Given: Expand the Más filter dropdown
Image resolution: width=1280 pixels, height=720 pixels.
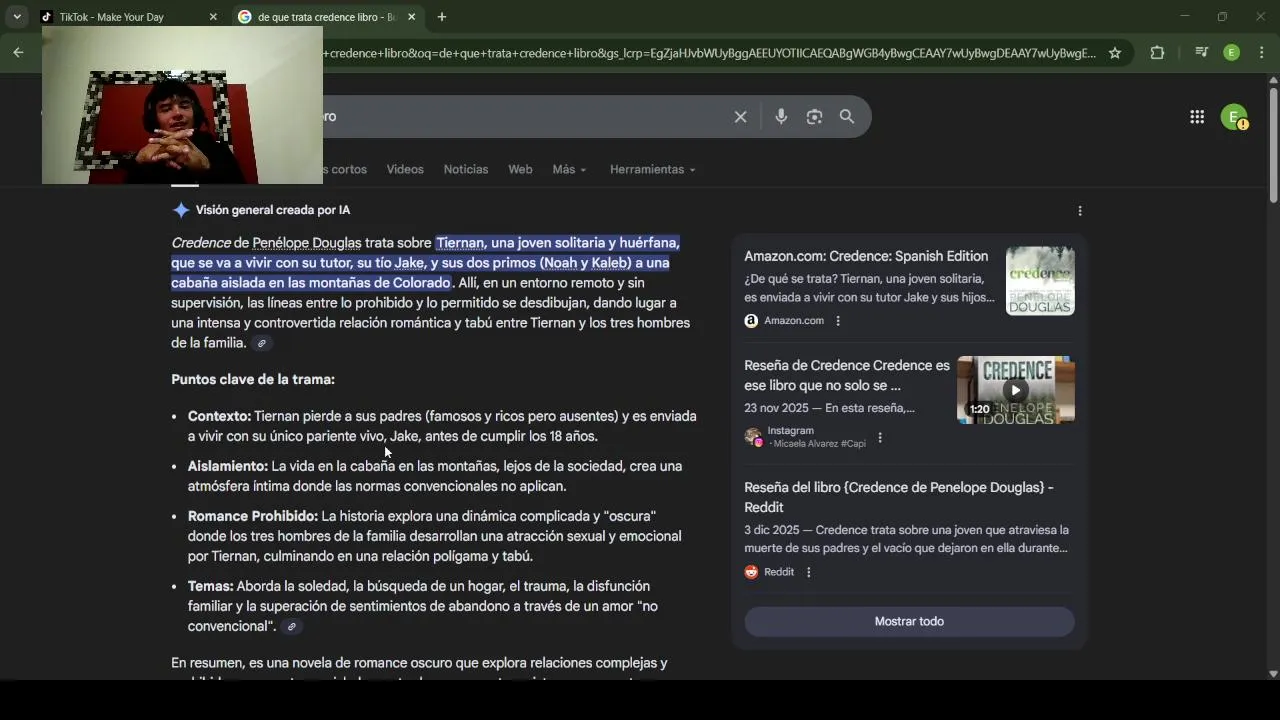Looking at the screenshot, I should [569, 169].
